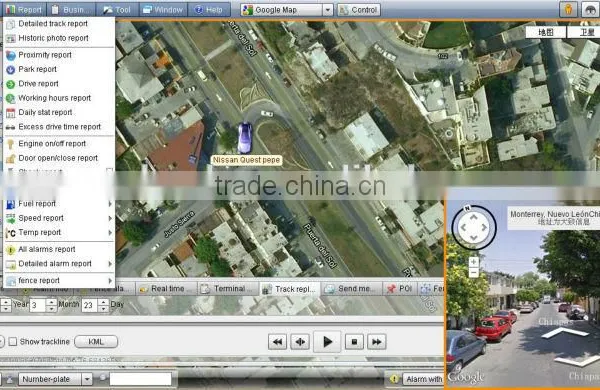This screenshot has width=600, height=390.
Task: Click the Nissan Quest pepe vehicle marker
Action: (245, 137)
